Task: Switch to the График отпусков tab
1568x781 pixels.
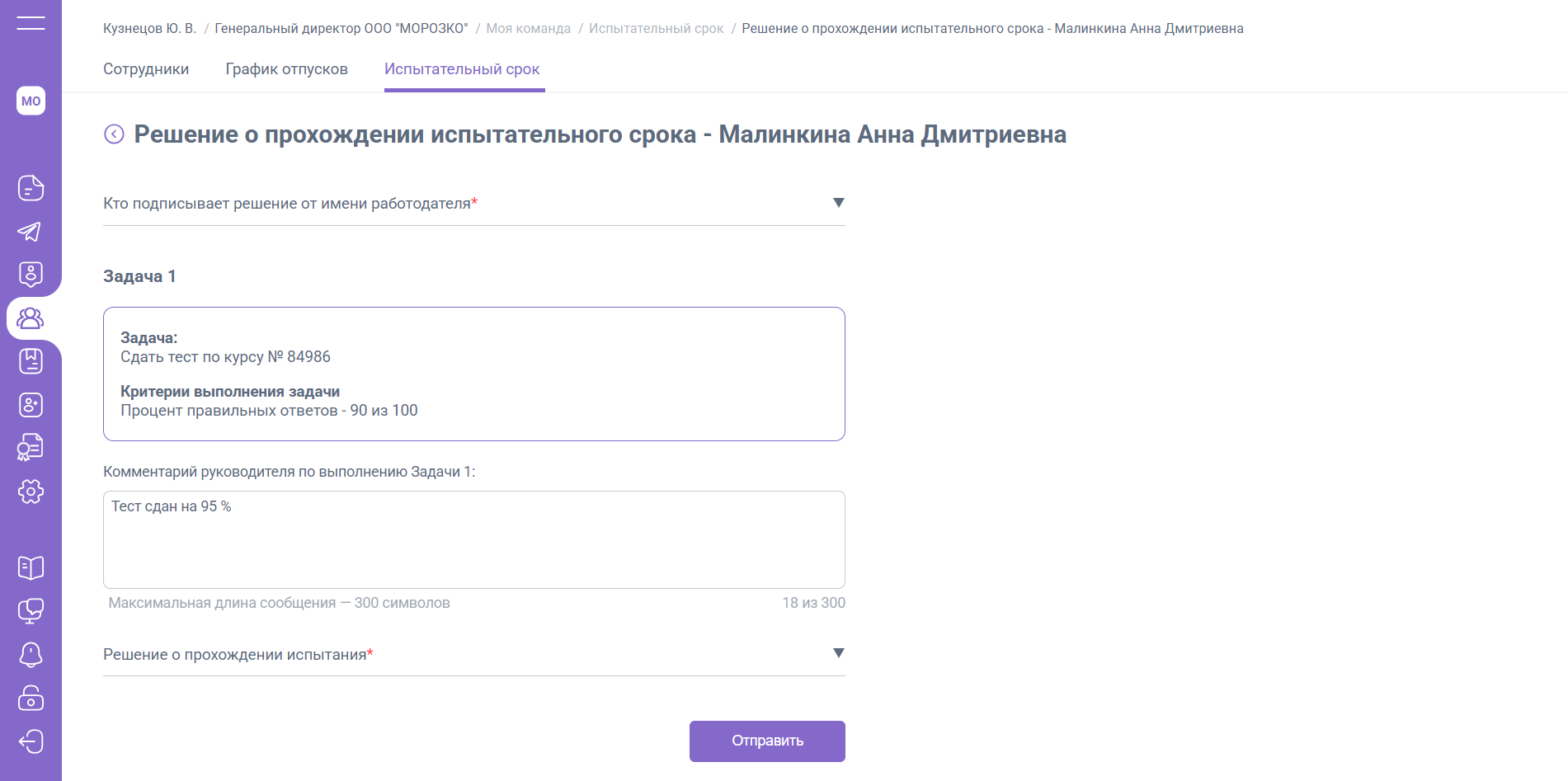Action: click(x=286, y=69)
